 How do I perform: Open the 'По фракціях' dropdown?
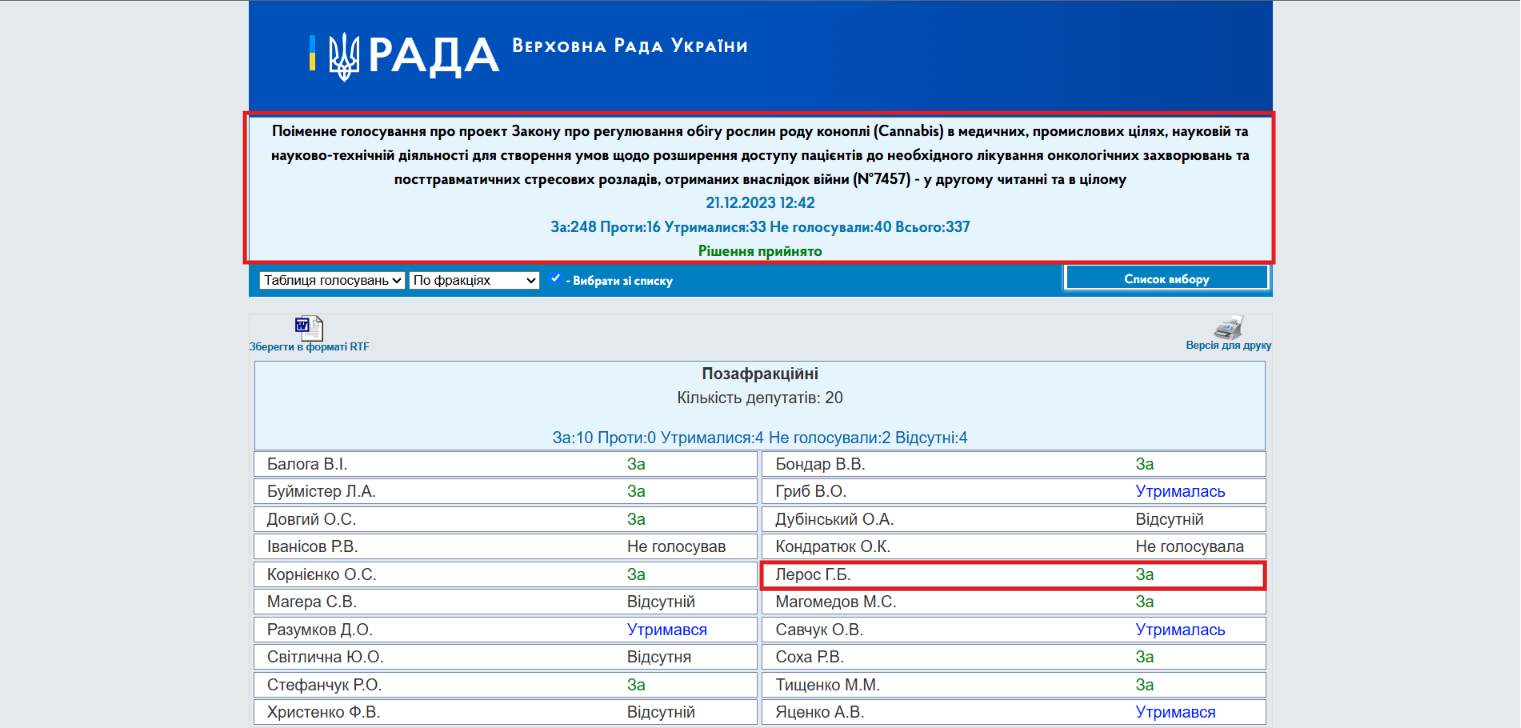pyautogui.click(x=475, y=281)
